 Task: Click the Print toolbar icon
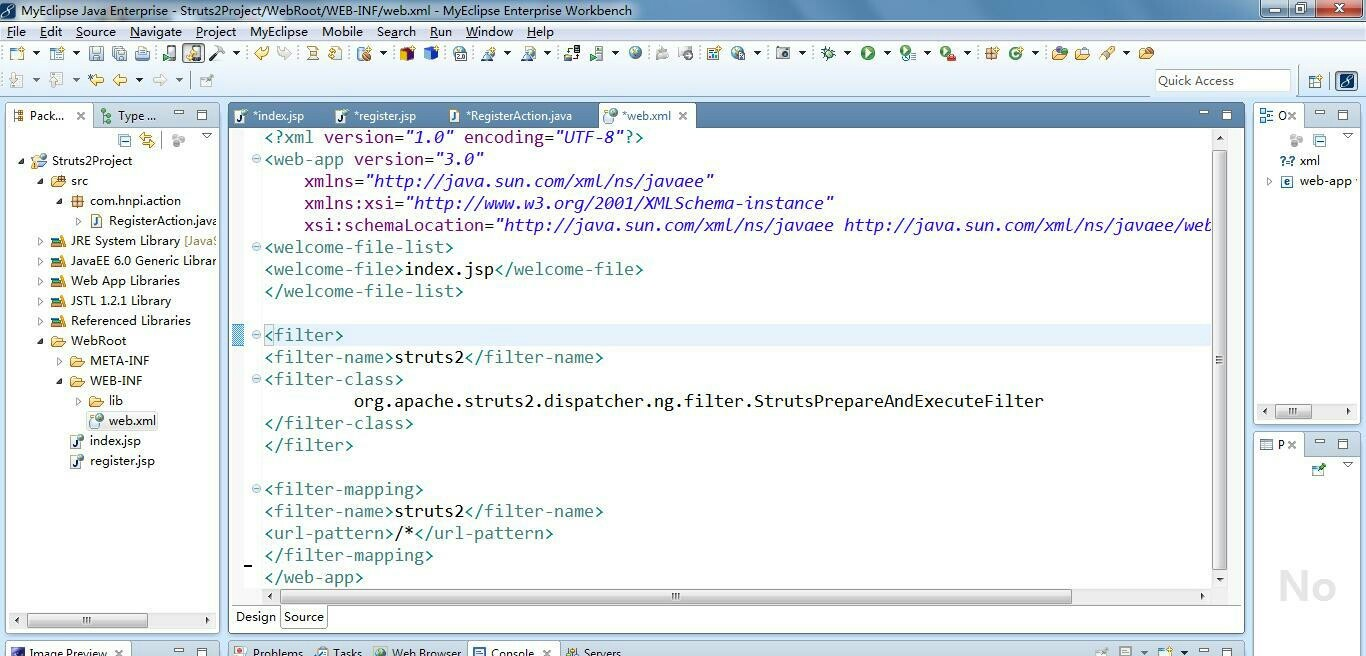(142, 53)
